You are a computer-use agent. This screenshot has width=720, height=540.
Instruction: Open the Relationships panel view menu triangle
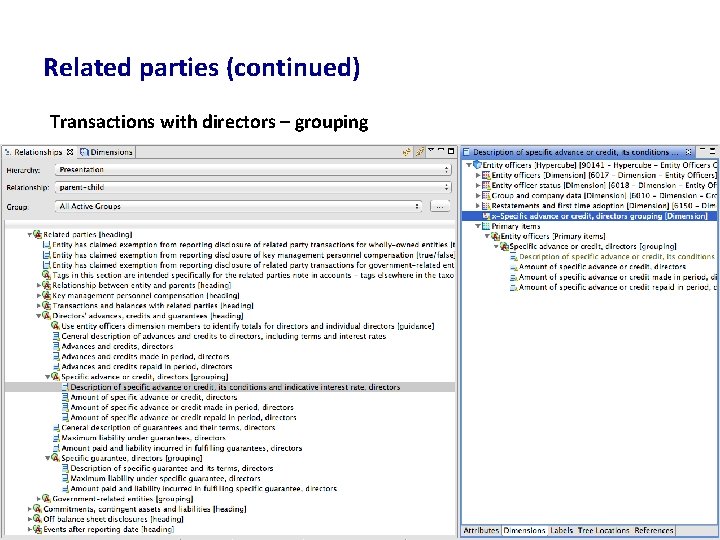(x=431, y=150)
